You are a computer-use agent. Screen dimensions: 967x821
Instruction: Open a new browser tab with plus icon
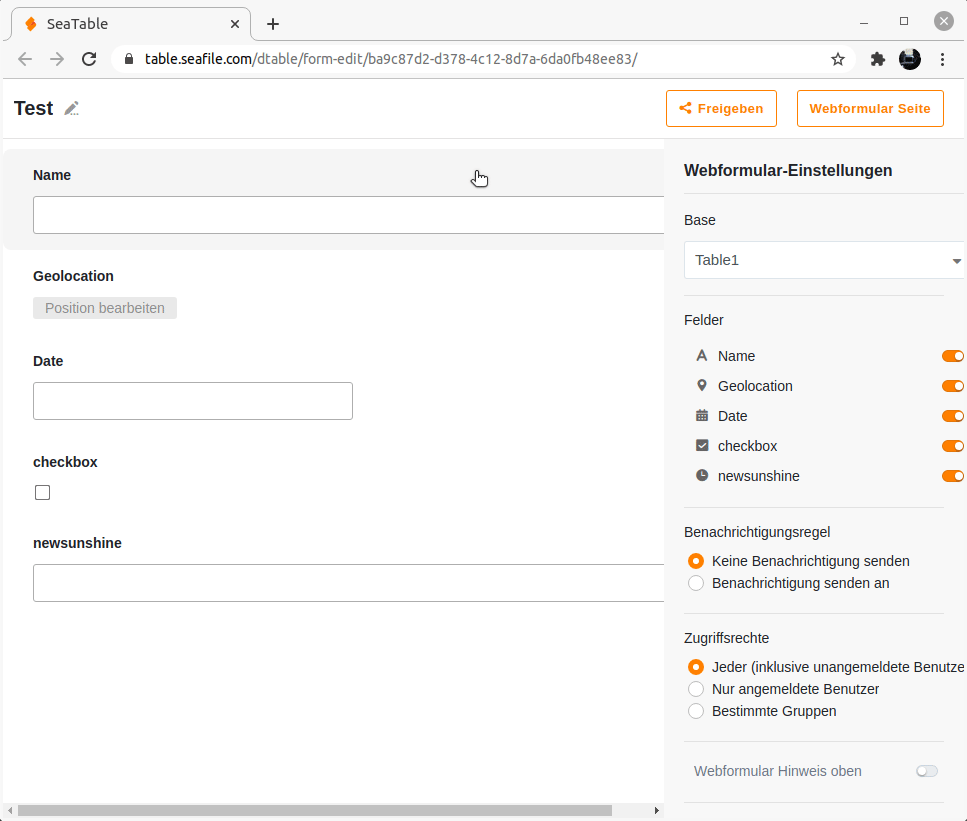(x=273, y=24)
